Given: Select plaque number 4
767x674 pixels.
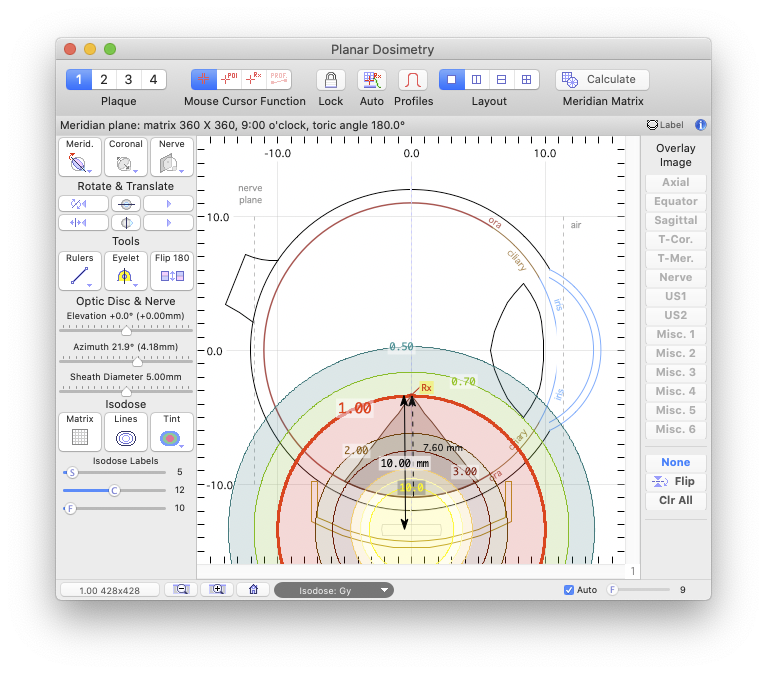Looking at the screenshot, I should [x=154, y=79].
